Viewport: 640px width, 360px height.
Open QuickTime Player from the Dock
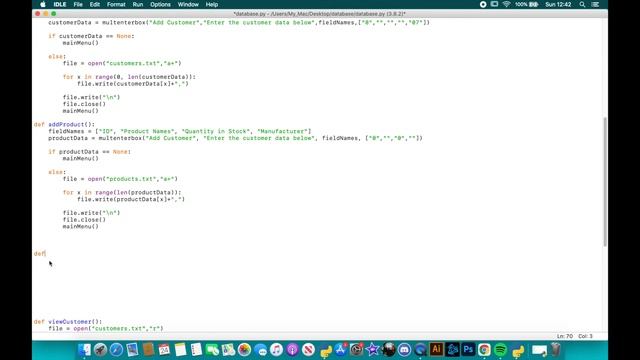(420, 350)
